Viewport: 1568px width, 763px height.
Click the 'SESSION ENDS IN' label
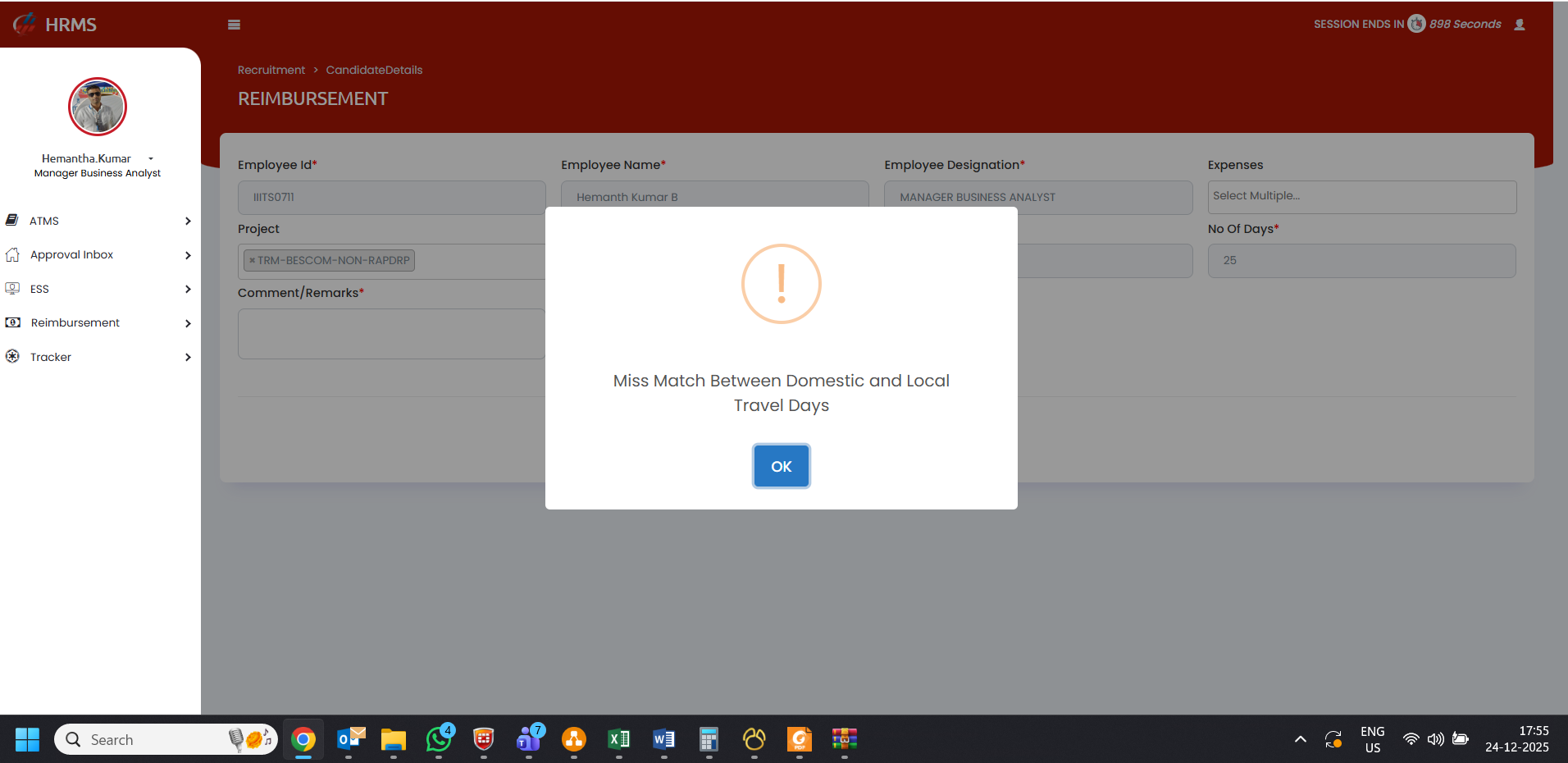(1359, 24)
